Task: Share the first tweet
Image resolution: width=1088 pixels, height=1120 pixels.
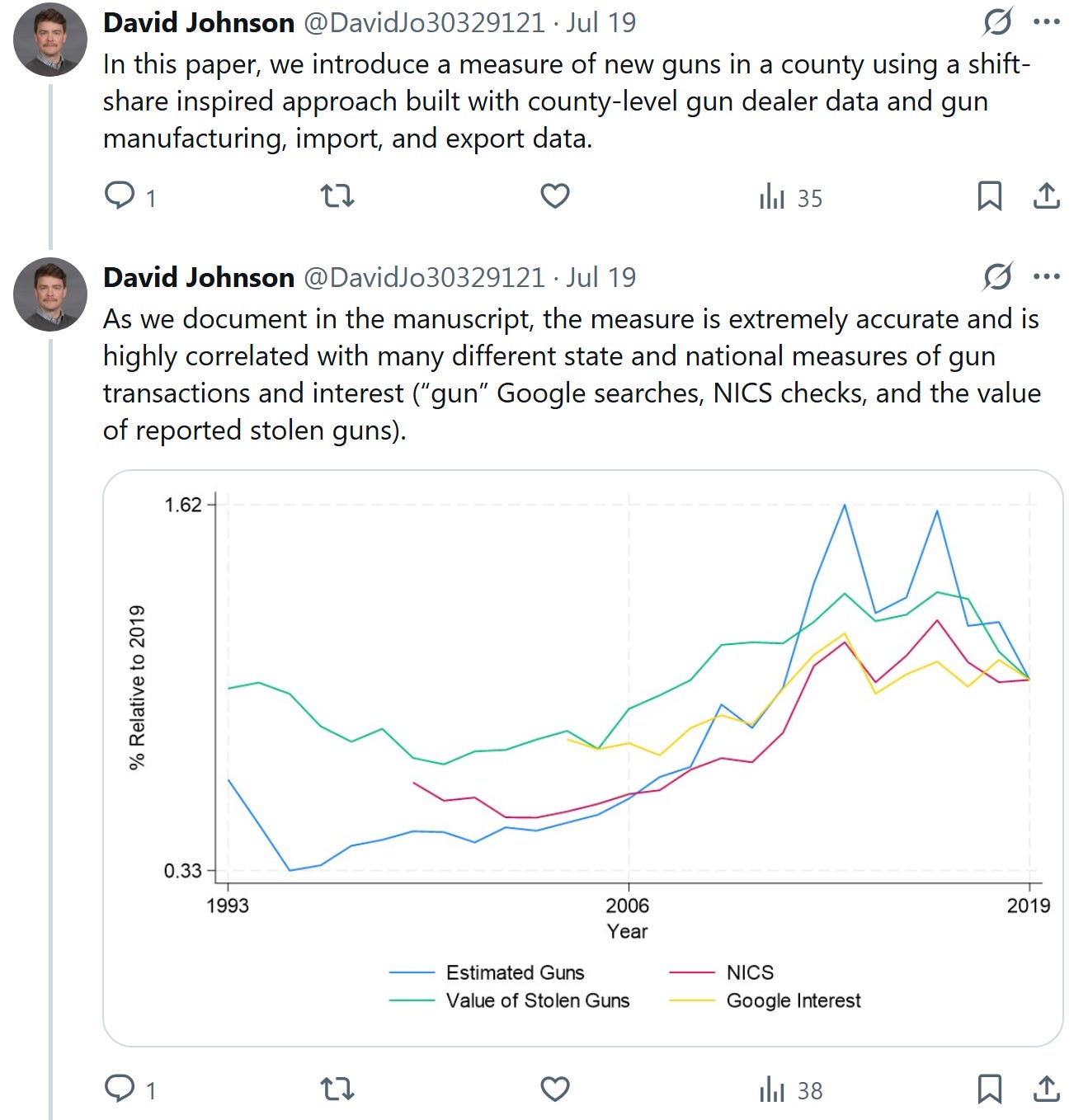Action: [1046, 196]
